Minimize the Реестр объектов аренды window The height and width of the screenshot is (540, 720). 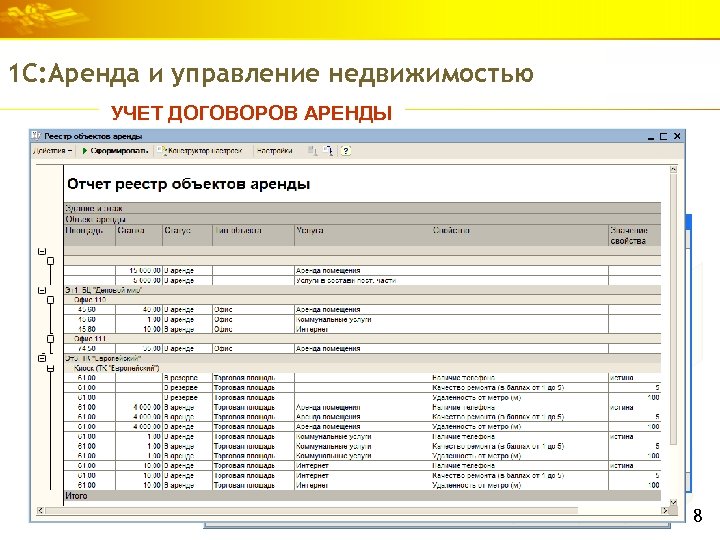coord(651,137)
